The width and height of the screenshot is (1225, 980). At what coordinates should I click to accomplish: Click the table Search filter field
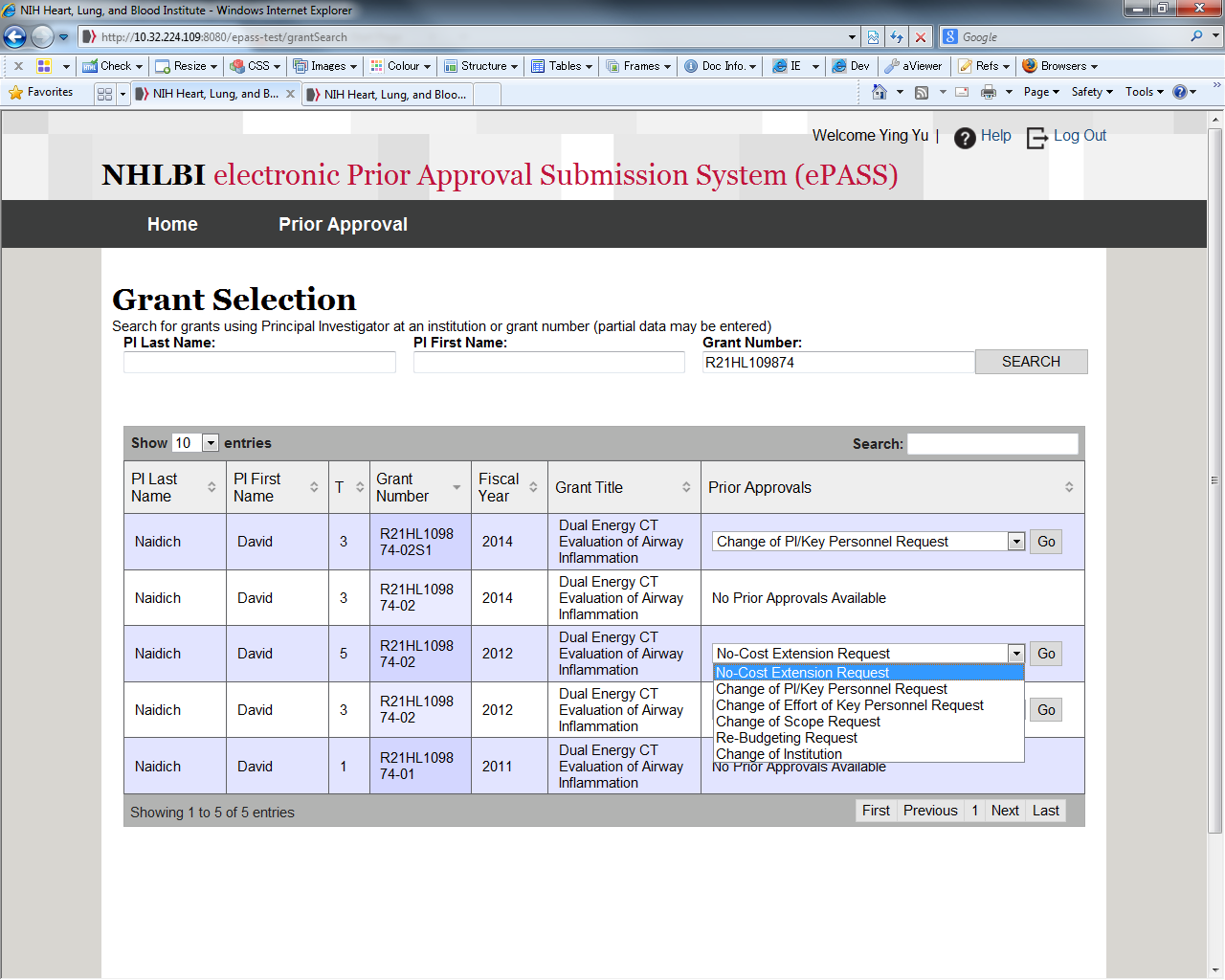(992, 444)
